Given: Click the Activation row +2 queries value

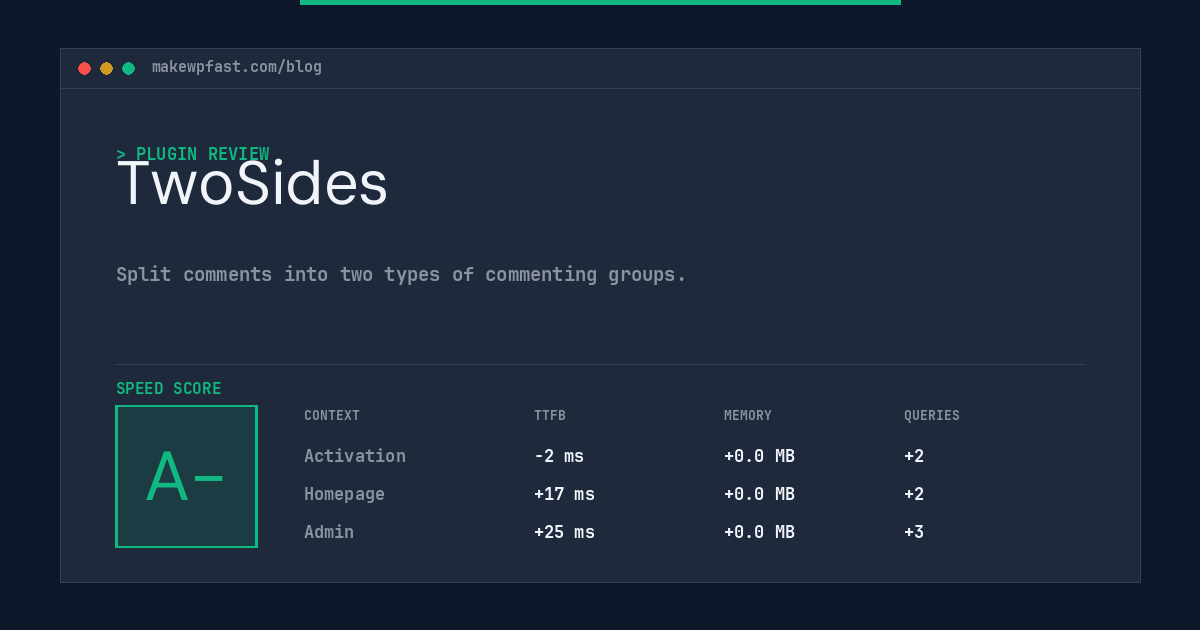Looking at the screenshot, I should pos(914,456).
